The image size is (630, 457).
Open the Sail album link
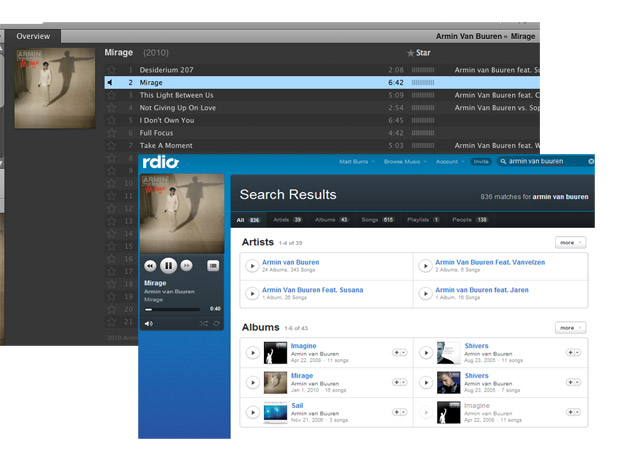pos(297,406)
